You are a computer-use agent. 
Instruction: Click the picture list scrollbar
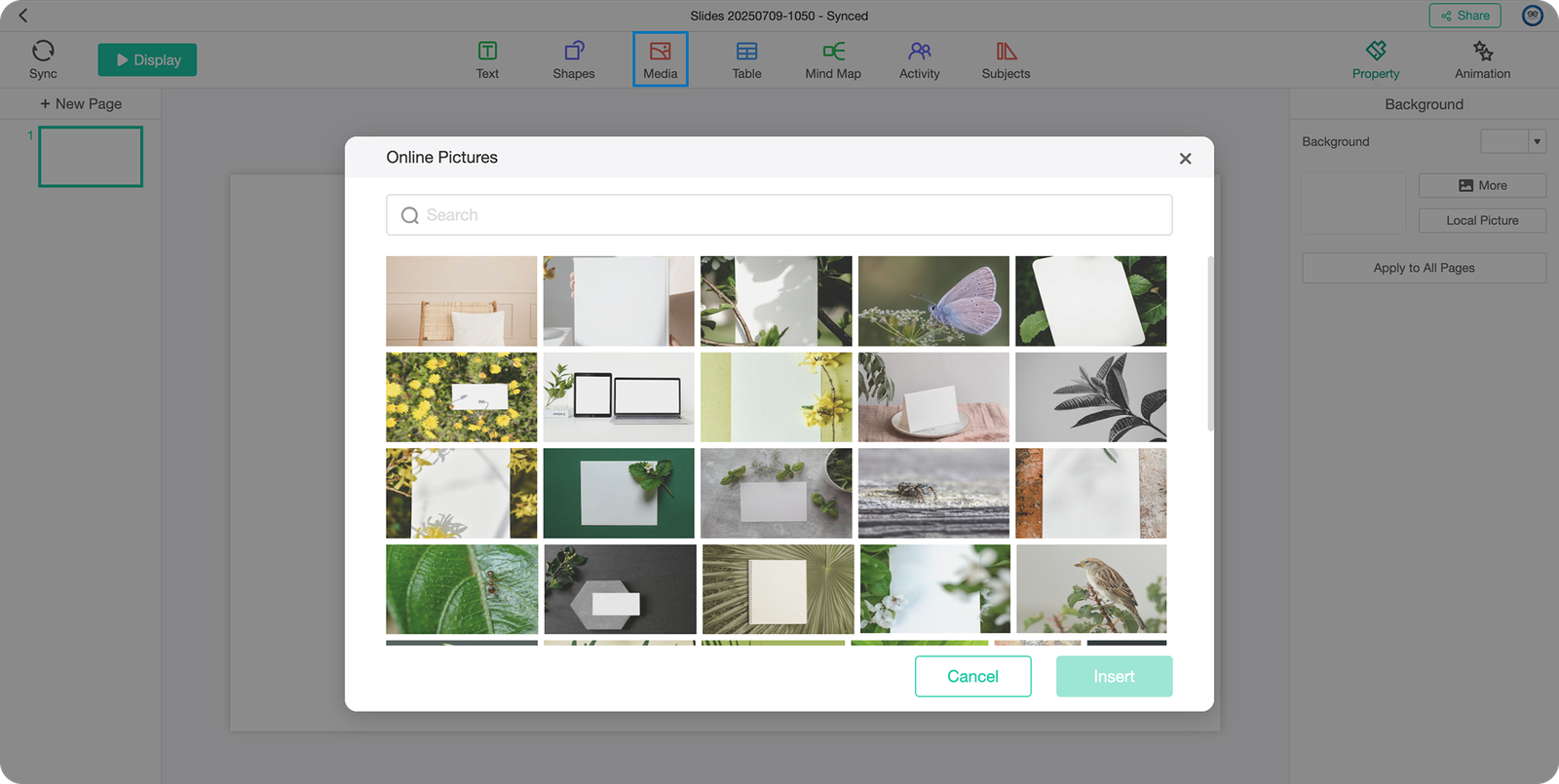tap(1210, 341)
